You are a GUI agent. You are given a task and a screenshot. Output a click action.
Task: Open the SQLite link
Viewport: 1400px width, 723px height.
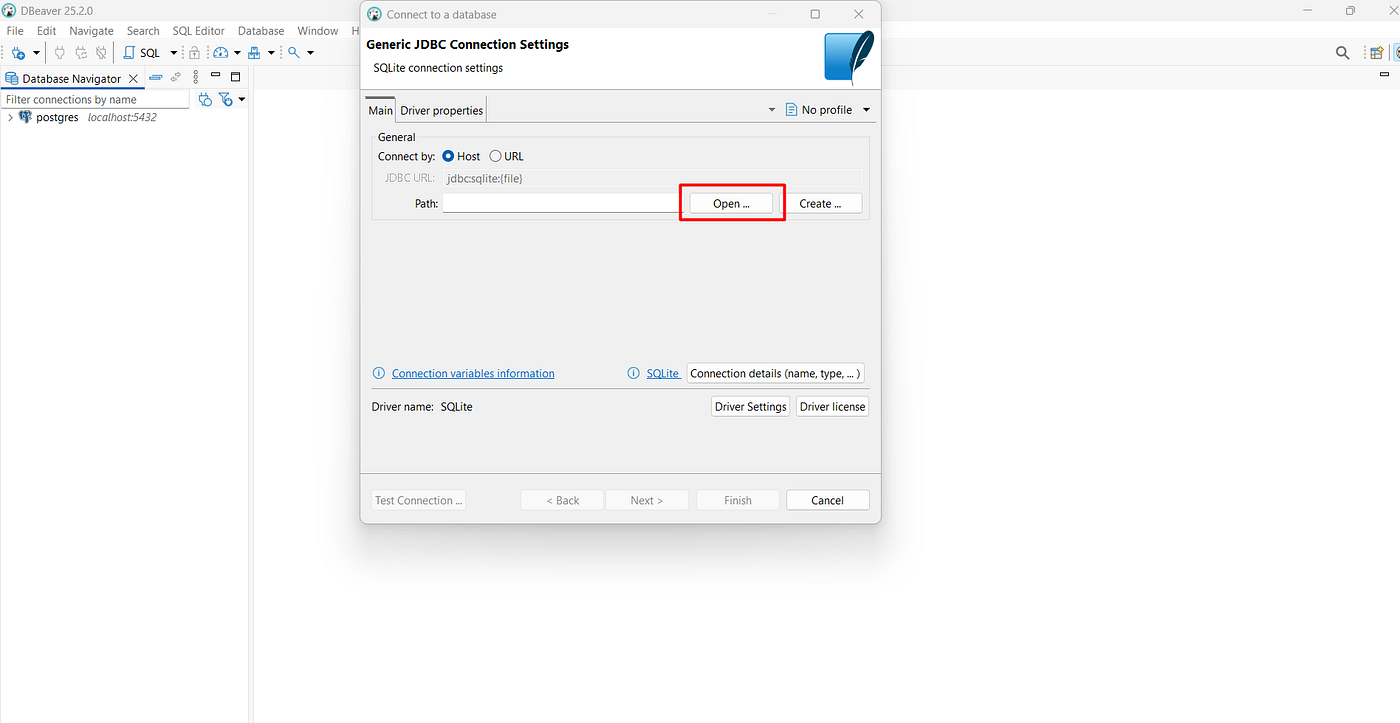click(x=663, y=373)
